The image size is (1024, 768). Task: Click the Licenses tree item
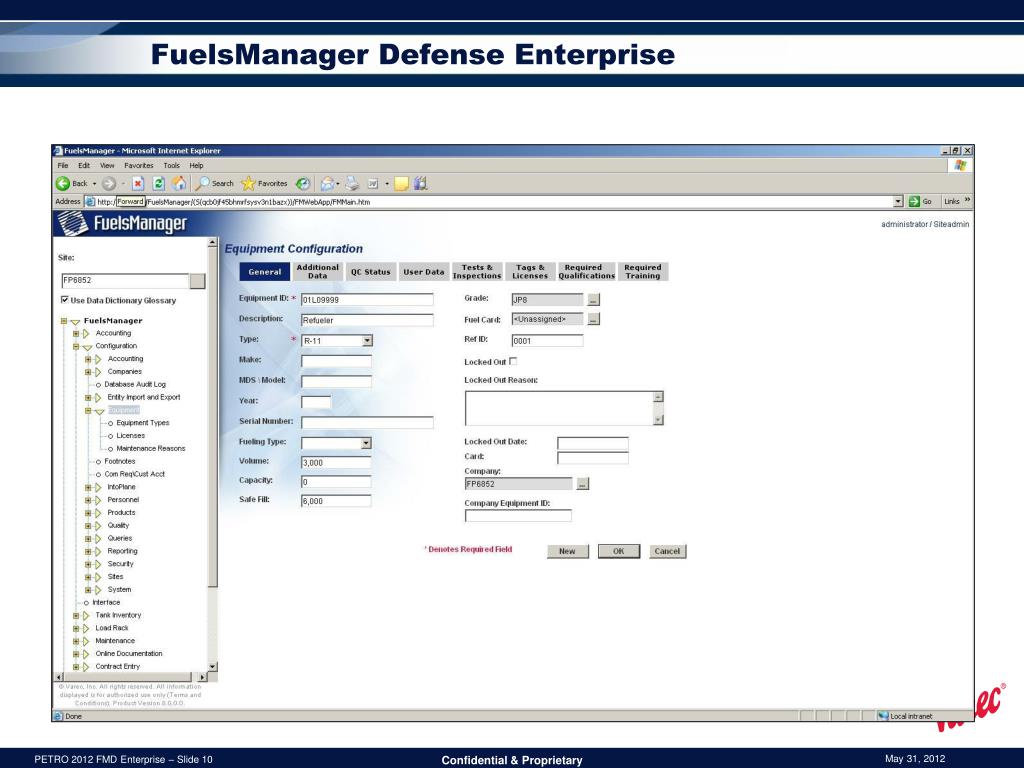[x=131, y=436]
